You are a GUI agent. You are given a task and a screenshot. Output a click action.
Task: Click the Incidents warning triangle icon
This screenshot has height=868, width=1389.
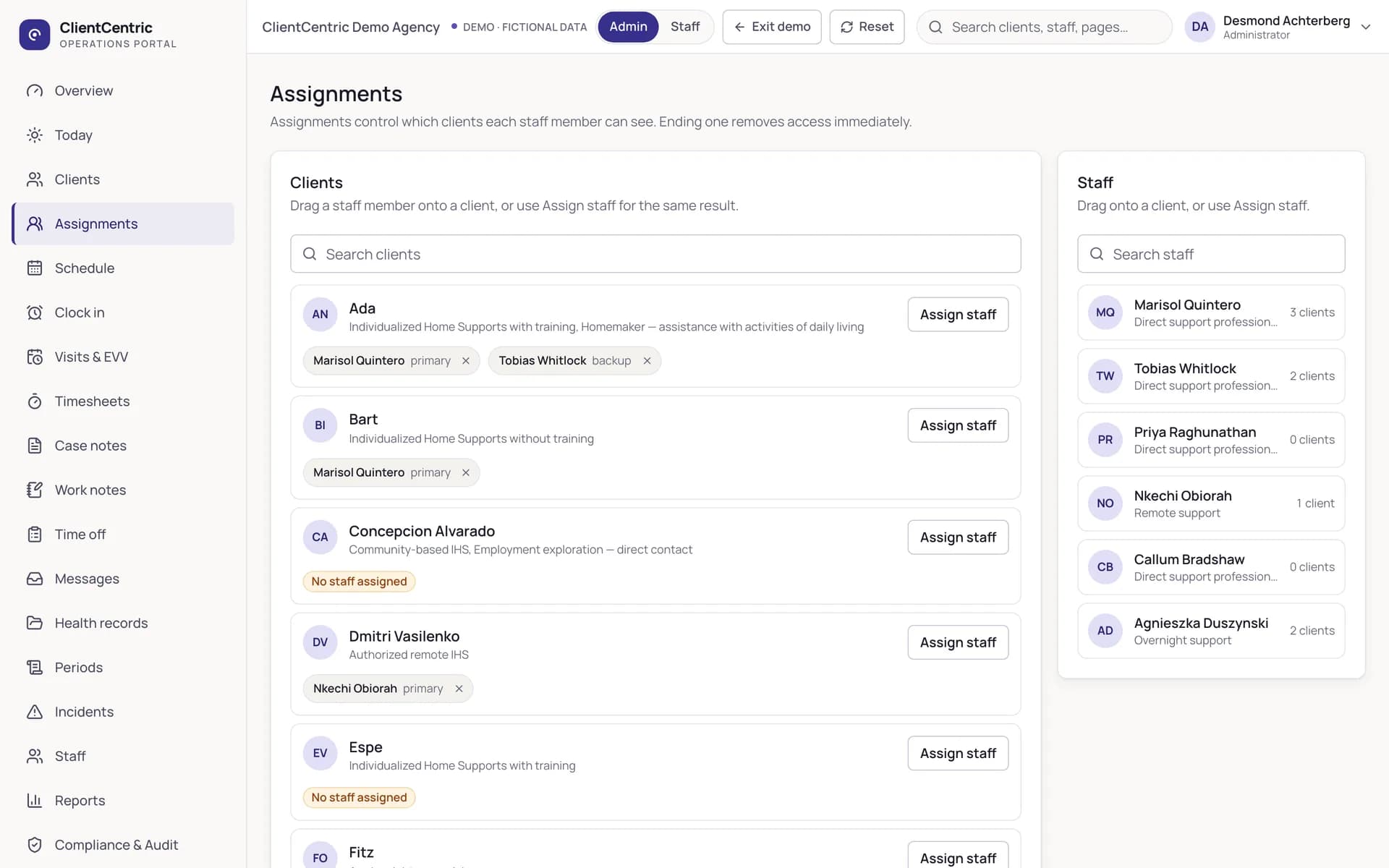(35, 712)
